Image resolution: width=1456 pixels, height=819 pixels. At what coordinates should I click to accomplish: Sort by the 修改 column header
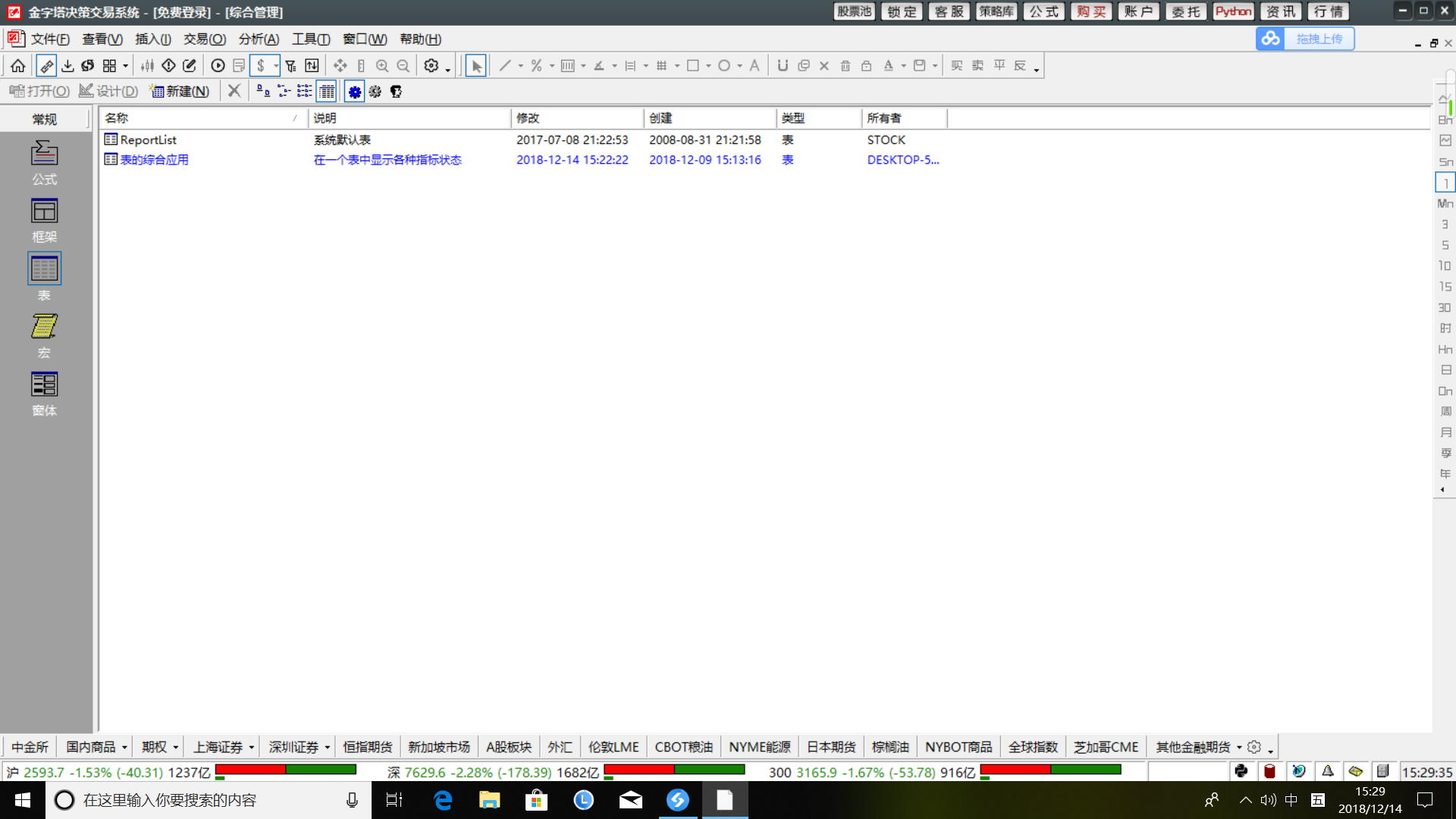coord(577,118)
